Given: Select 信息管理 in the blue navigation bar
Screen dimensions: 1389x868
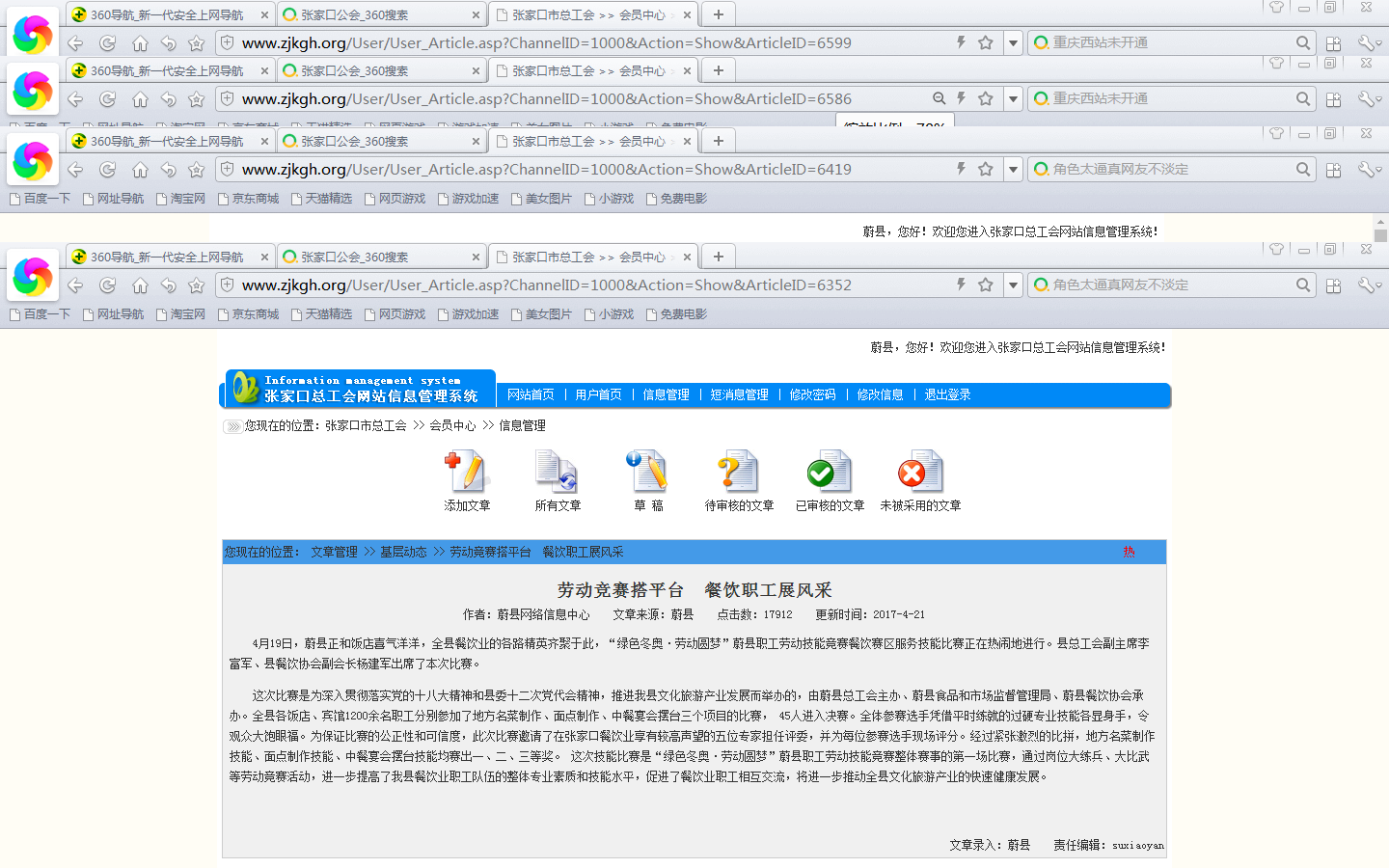Looking at the screenshot, I should click(x=666, y=394).
